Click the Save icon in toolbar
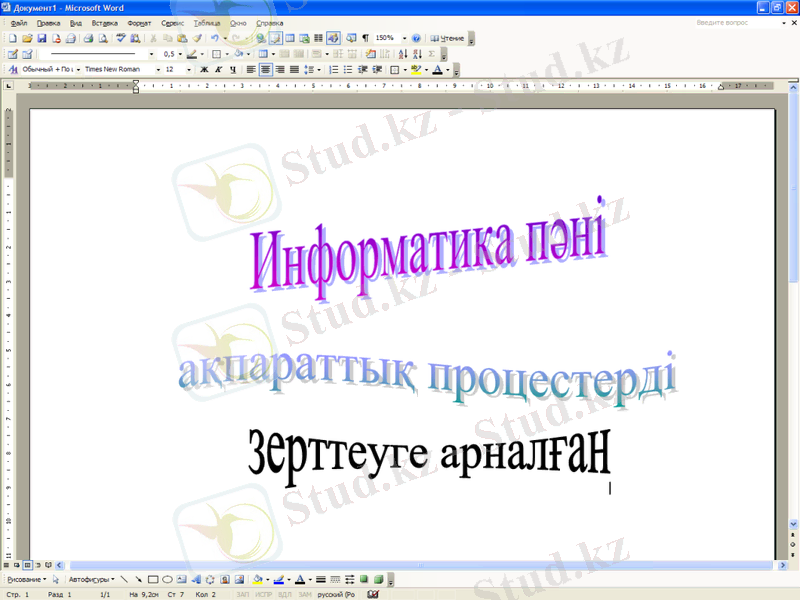The image size is (800, 600). point(42,38)
